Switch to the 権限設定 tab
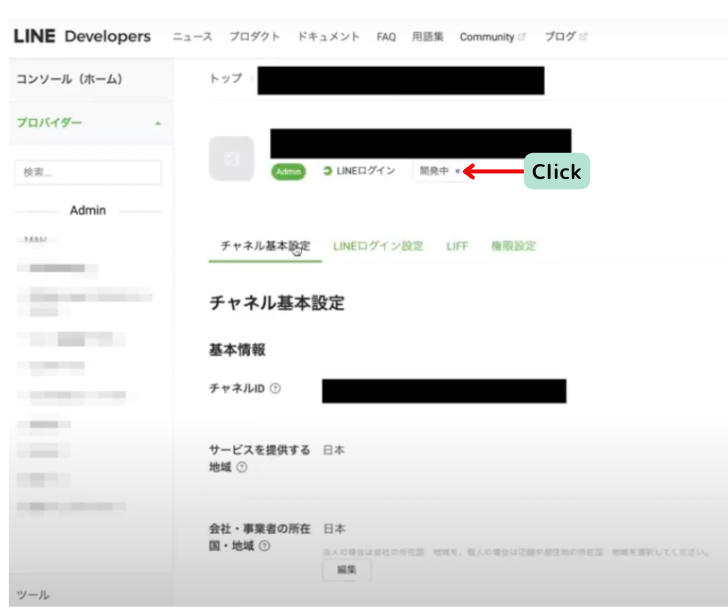 pos(514,246)
